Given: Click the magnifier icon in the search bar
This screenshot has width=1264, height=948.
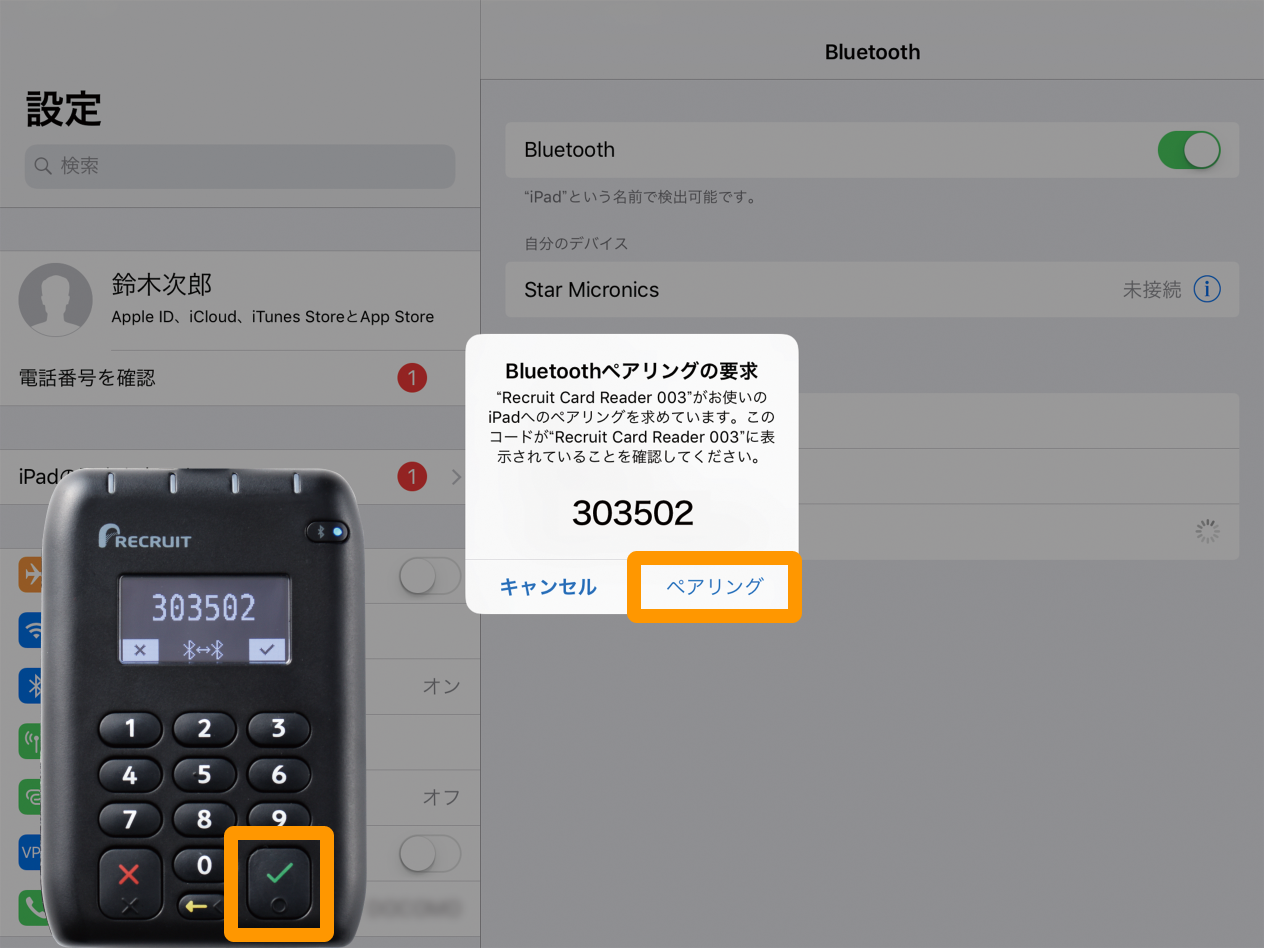Looking at the screenshot, I should tap(44, 166).
